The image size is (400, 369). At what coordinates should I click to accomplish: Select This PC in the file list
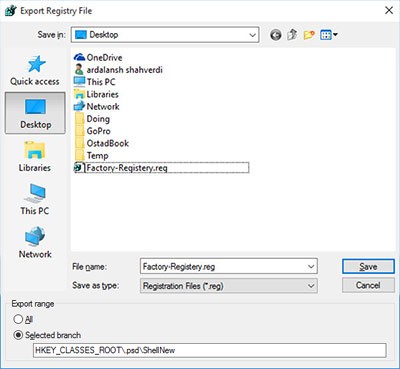pyautogui.click(x=95, y=82)
